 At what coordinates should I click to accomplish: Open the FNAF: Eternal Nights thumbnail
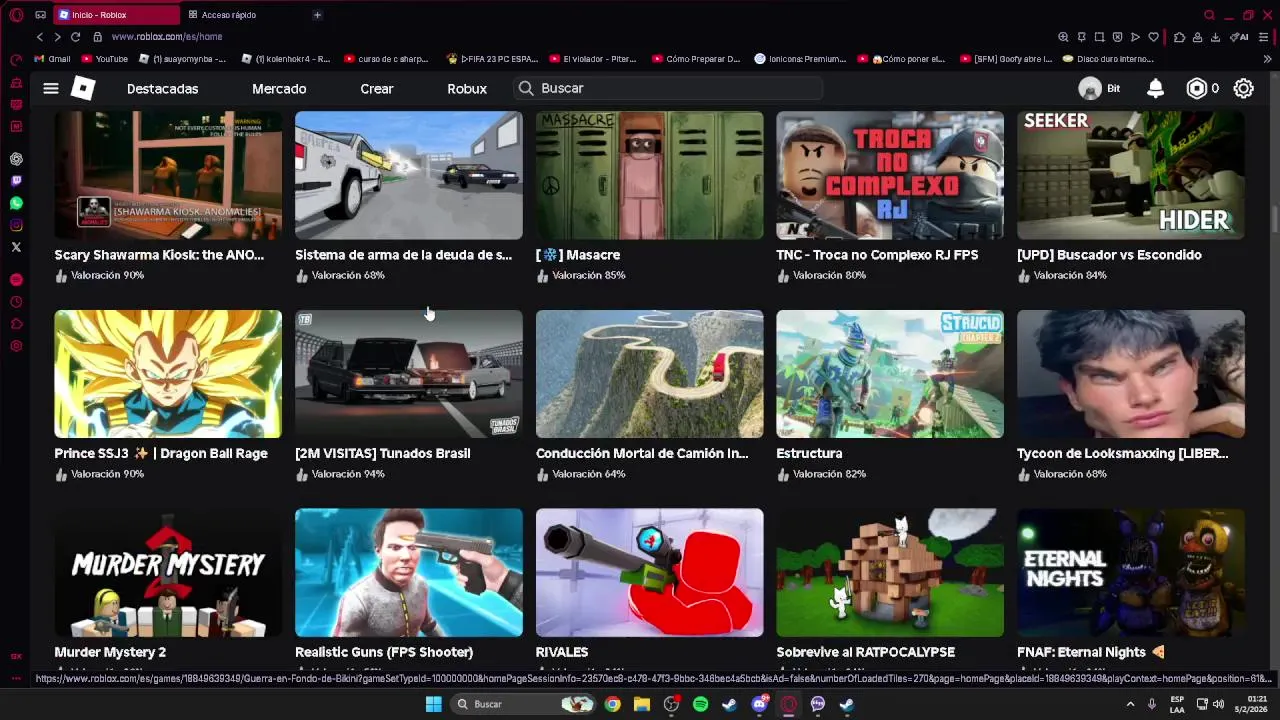click(1131, 573)
